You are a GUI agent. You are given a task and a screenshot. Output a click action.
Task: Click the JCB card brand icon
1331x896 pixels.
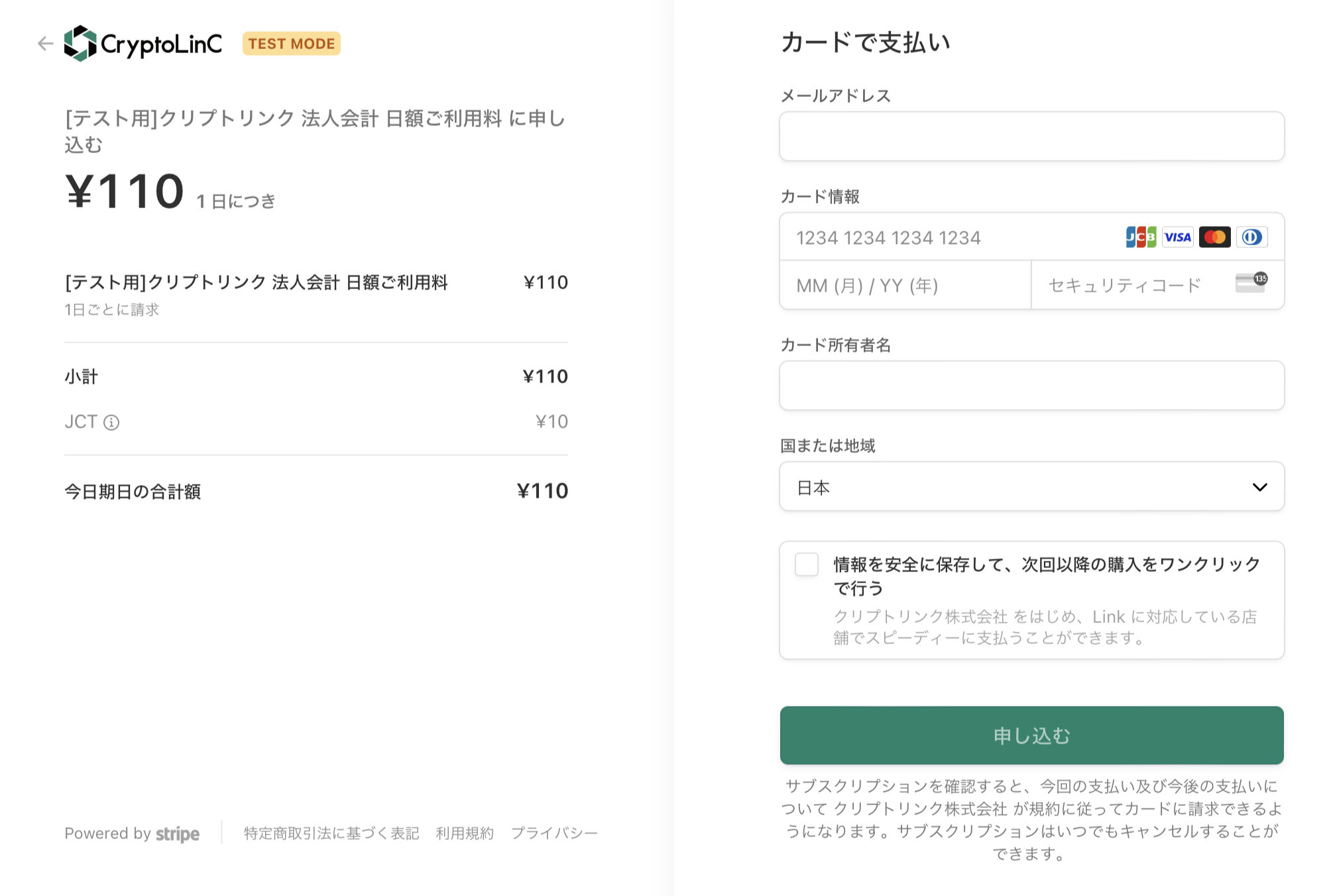[x=1141, y=237]
